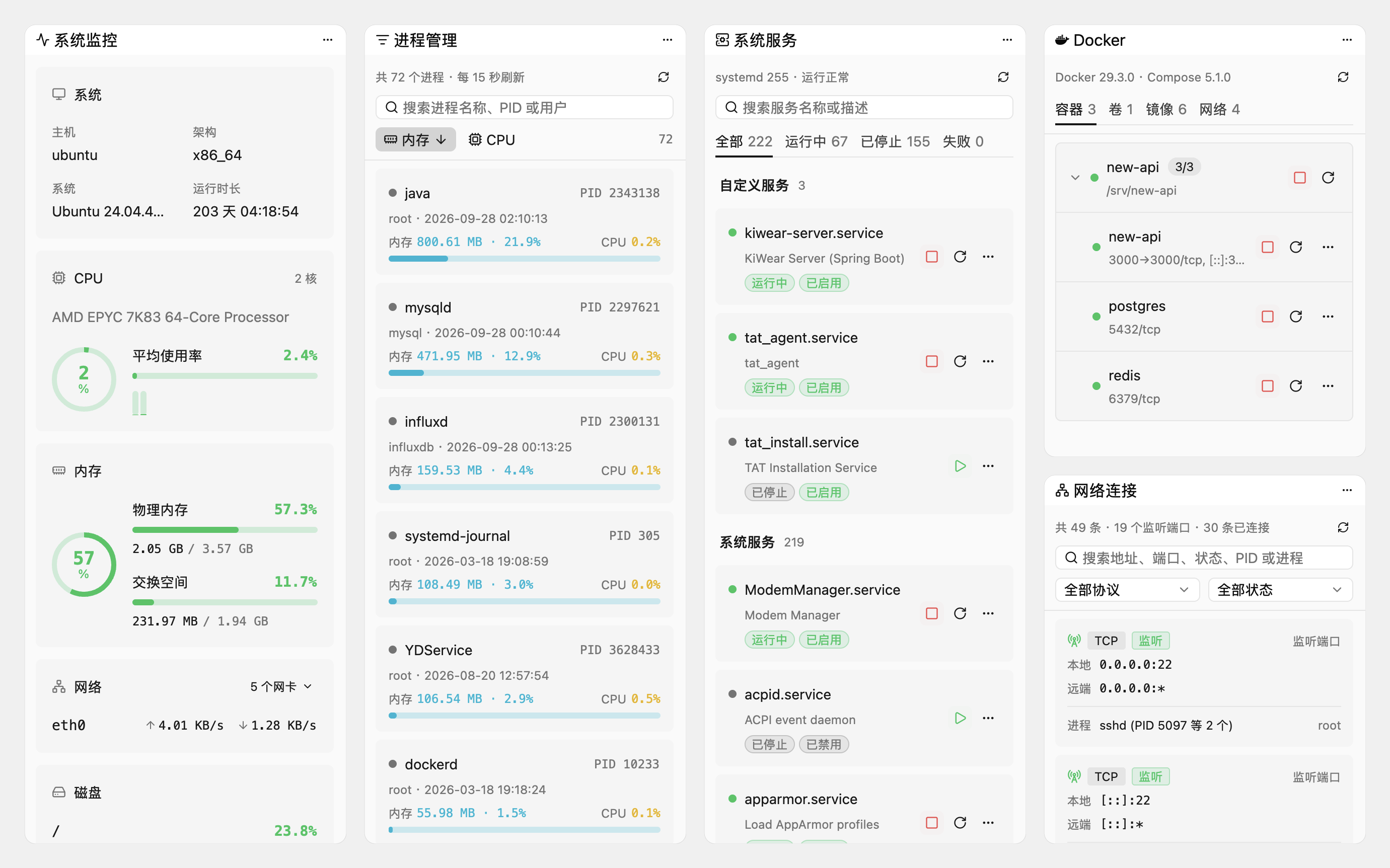Open the 进程管理 panel more menu

668,40
